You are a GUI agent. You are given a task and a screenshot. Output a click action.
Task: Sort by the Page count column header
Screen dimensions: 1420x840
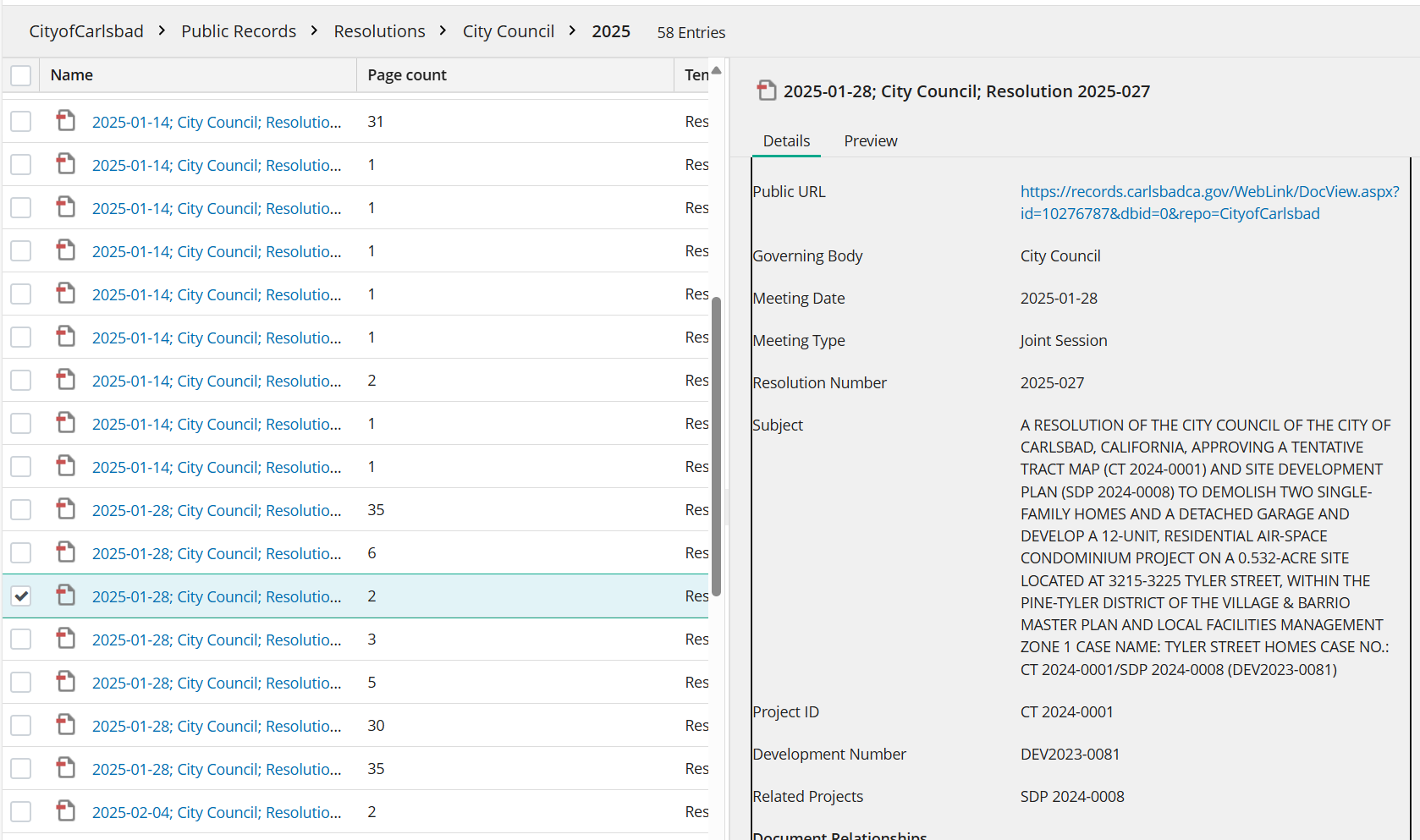[x=515, y=75]
